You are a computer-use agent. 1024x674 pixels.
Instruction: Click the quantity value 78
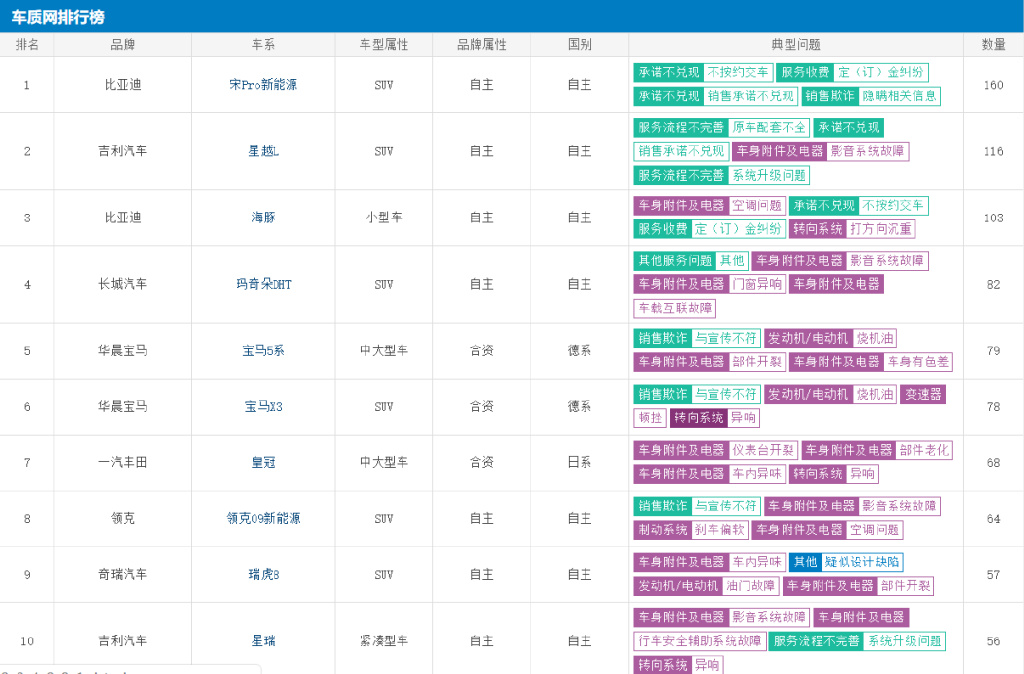click(x=993, y=406)
